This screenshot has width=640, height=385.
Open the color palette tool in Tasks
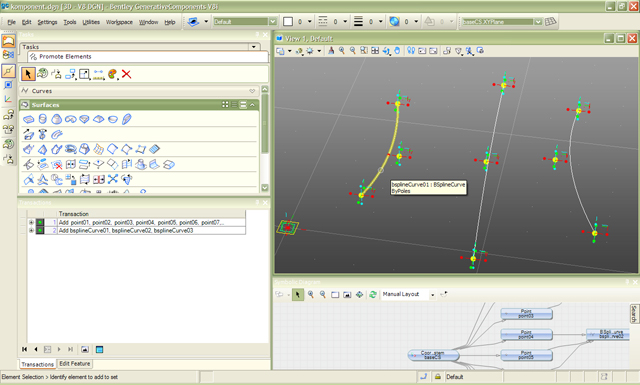coord(113,74)
